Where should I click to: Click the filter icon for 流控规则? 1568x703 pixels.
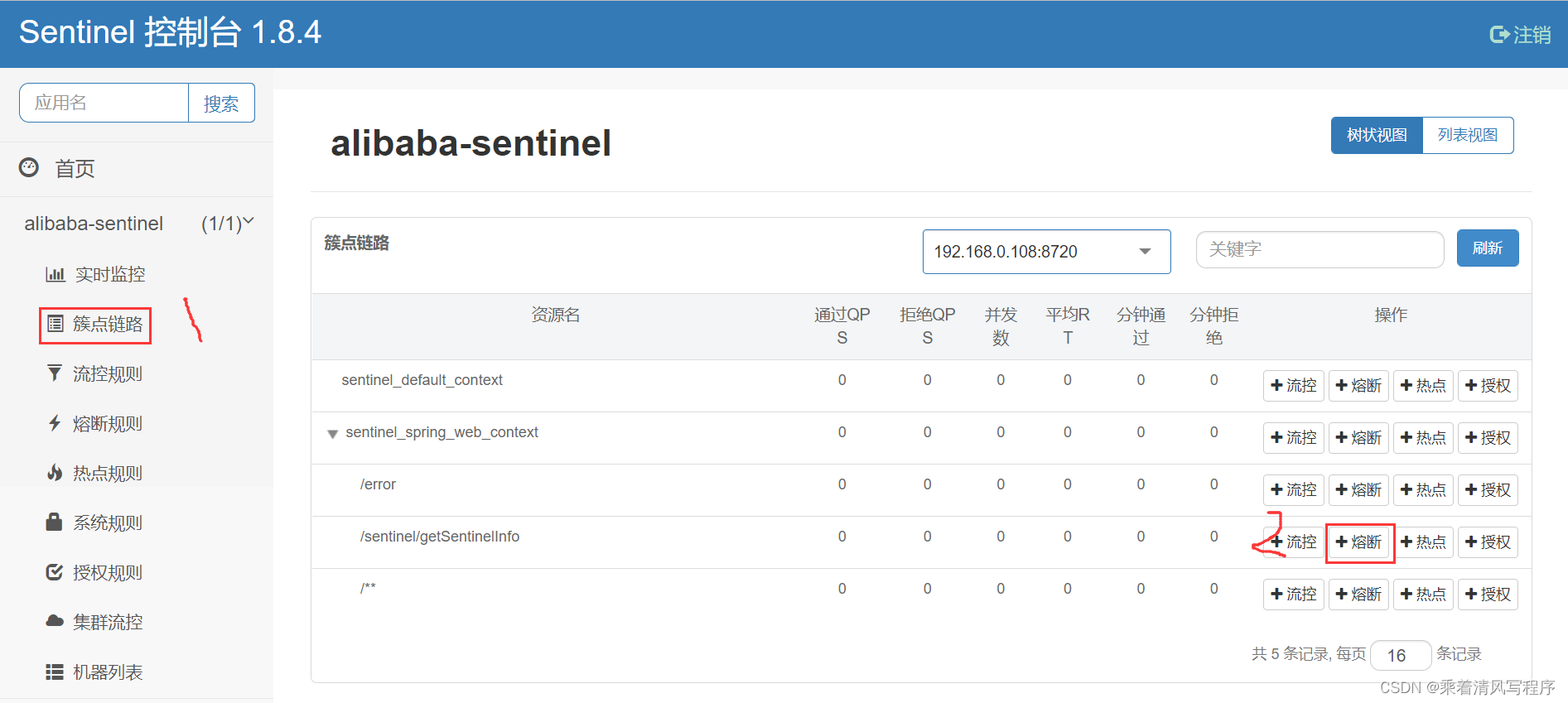click(55, 373)
